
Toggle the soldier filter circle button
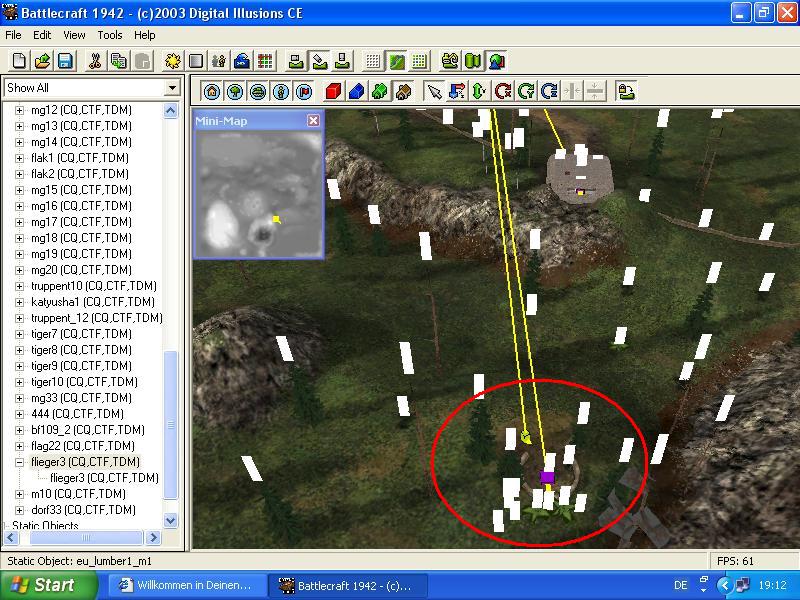281,91
